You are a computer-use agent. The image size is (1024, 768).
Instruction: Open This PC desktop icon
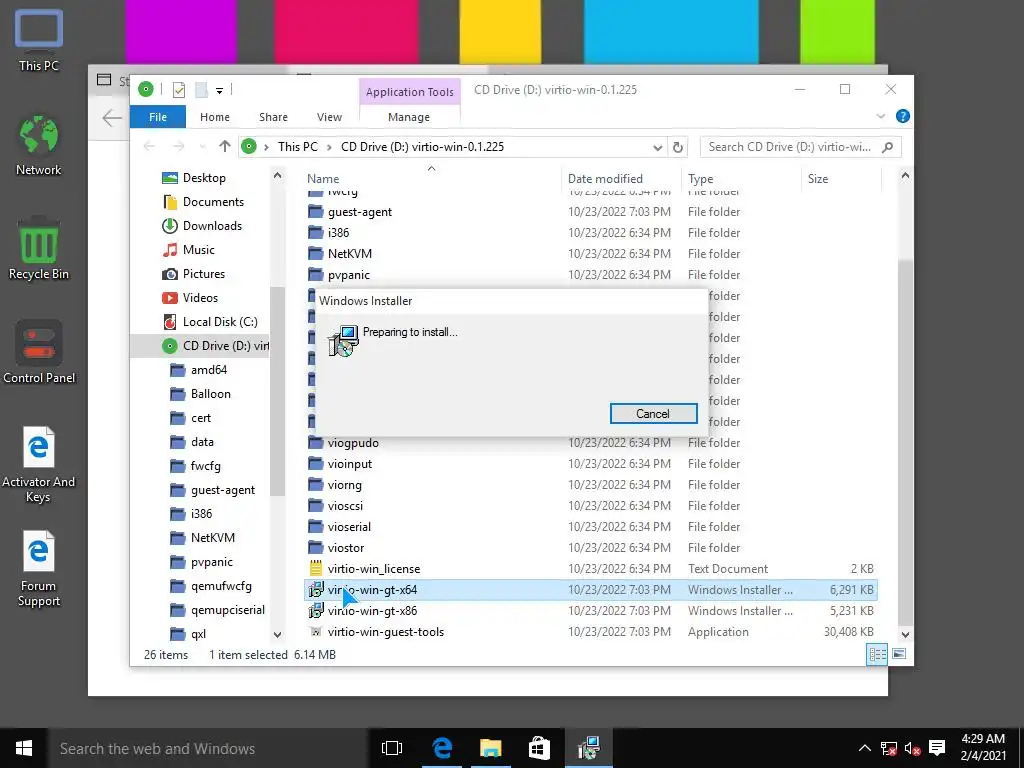(39, 40)
